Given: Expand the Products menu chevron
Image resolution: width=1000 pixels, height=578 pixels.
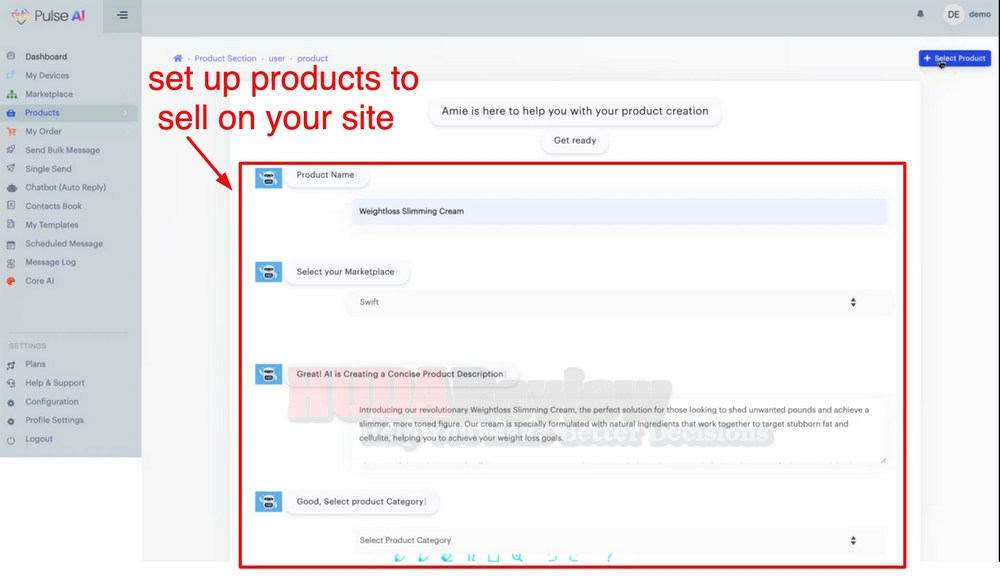Looking at the screenshot, I should tap(125, 113).
